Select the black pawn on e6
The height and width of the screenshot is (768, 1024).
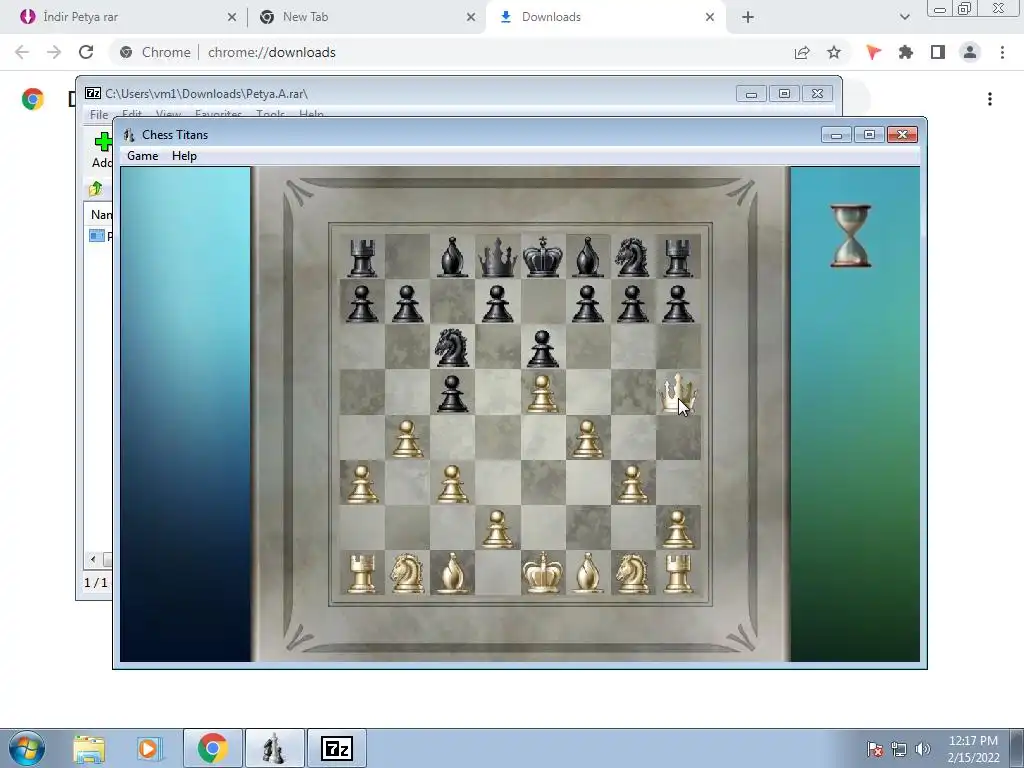542,349
